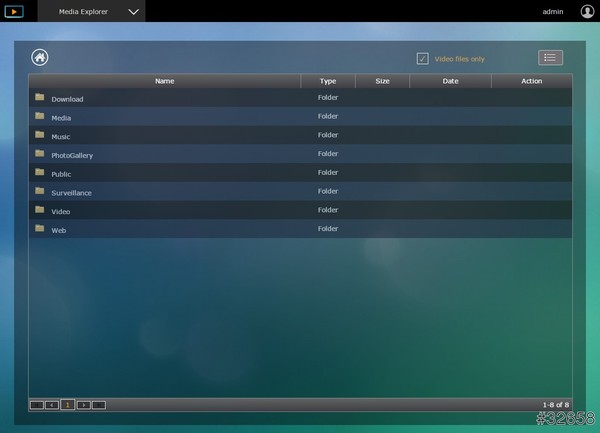Viewport: 600px width, 433px height.
Task: Go to previous page in pagination bar
Action: tap(52, 405)
